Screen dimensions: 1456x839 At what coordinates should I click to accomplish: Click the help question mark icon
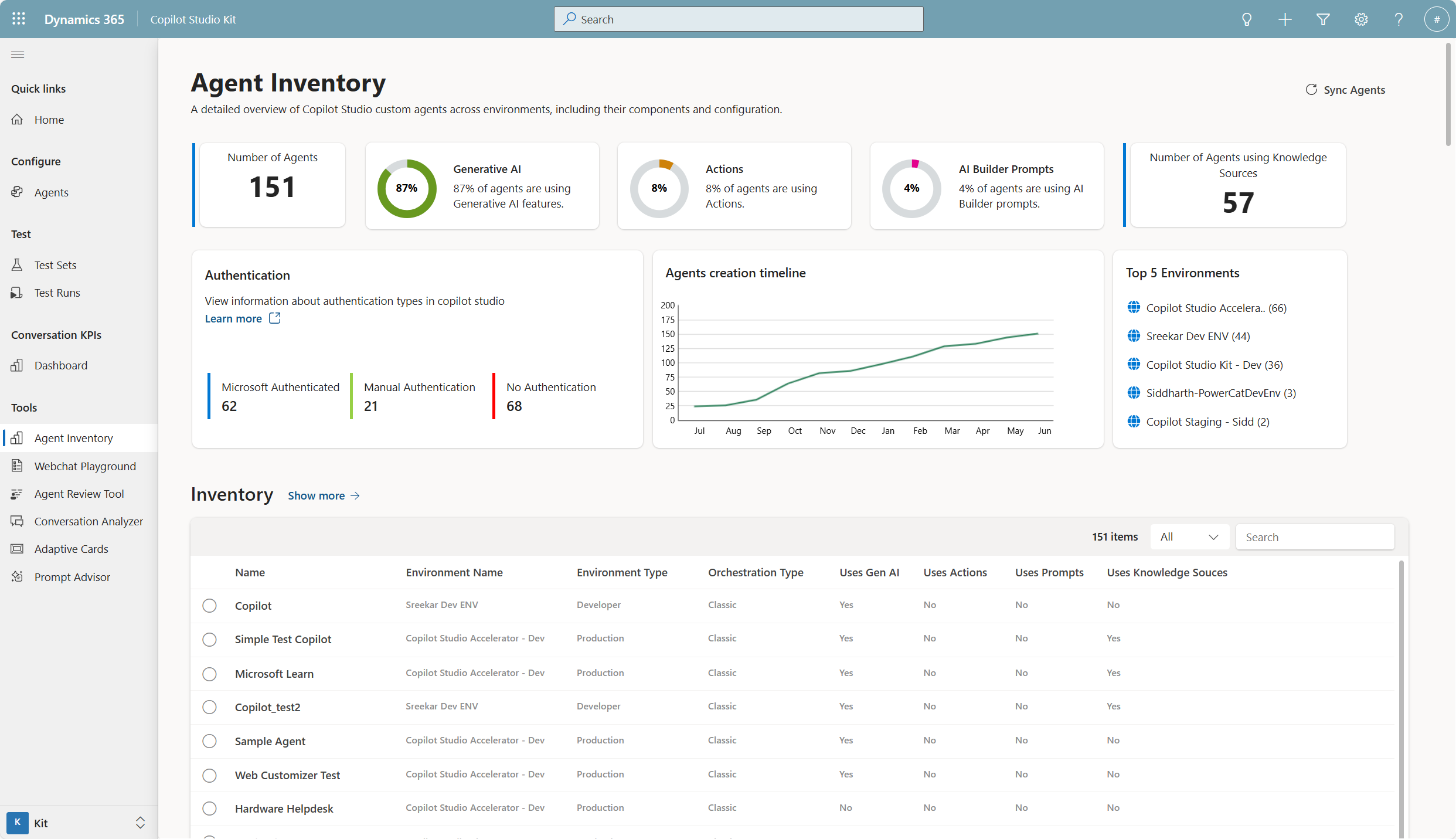pyautogui.click(x=1399, y=19)
